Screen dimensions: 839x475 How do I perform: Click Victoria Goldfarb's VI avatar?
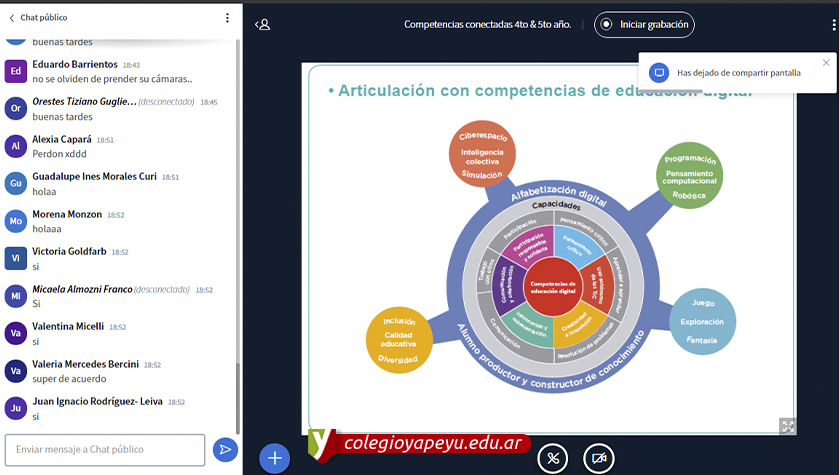pyautogui.click(x=15, y=258)
